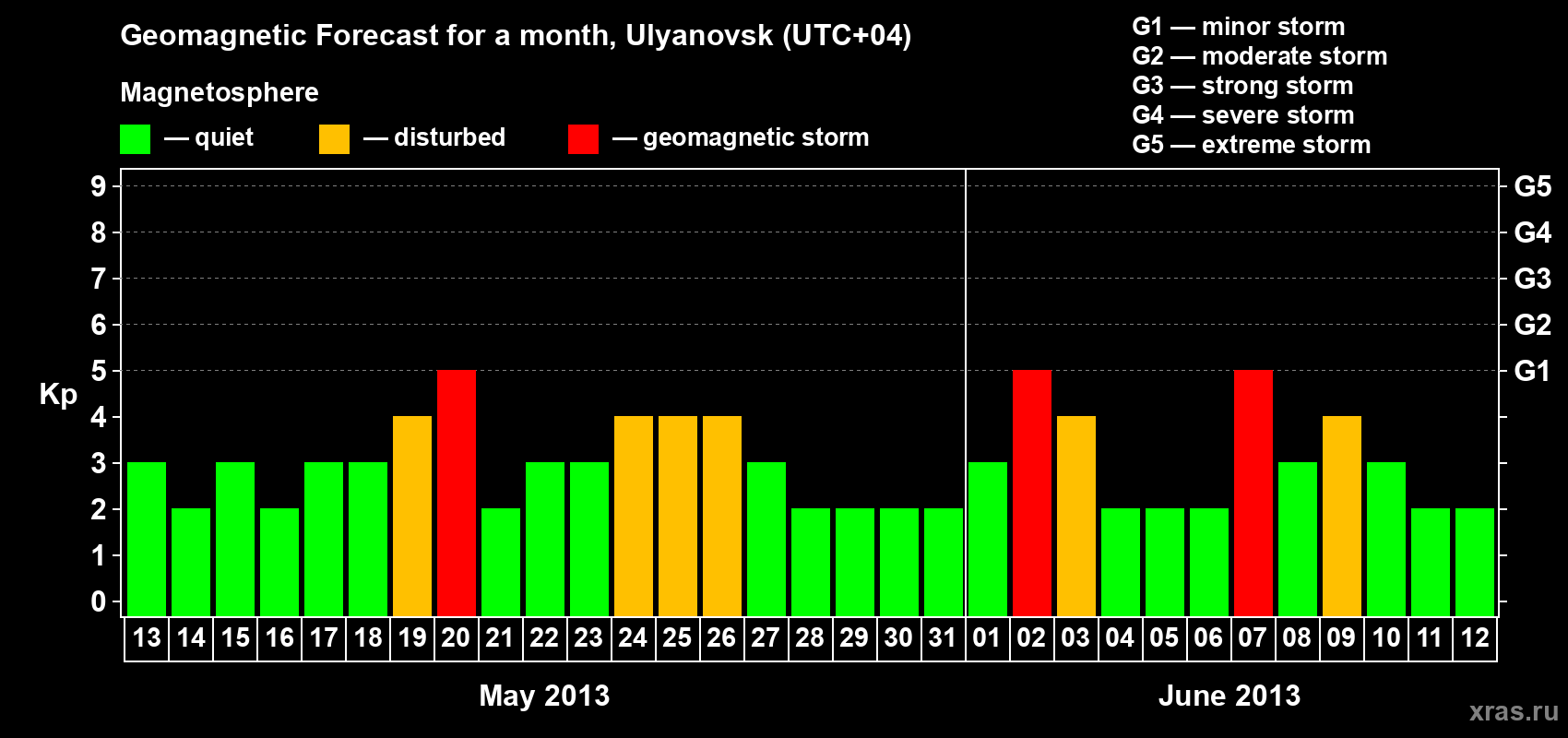Click the 'Kp' axis label
Viewport: 1568px width, 738px height.
click(58, 395)
